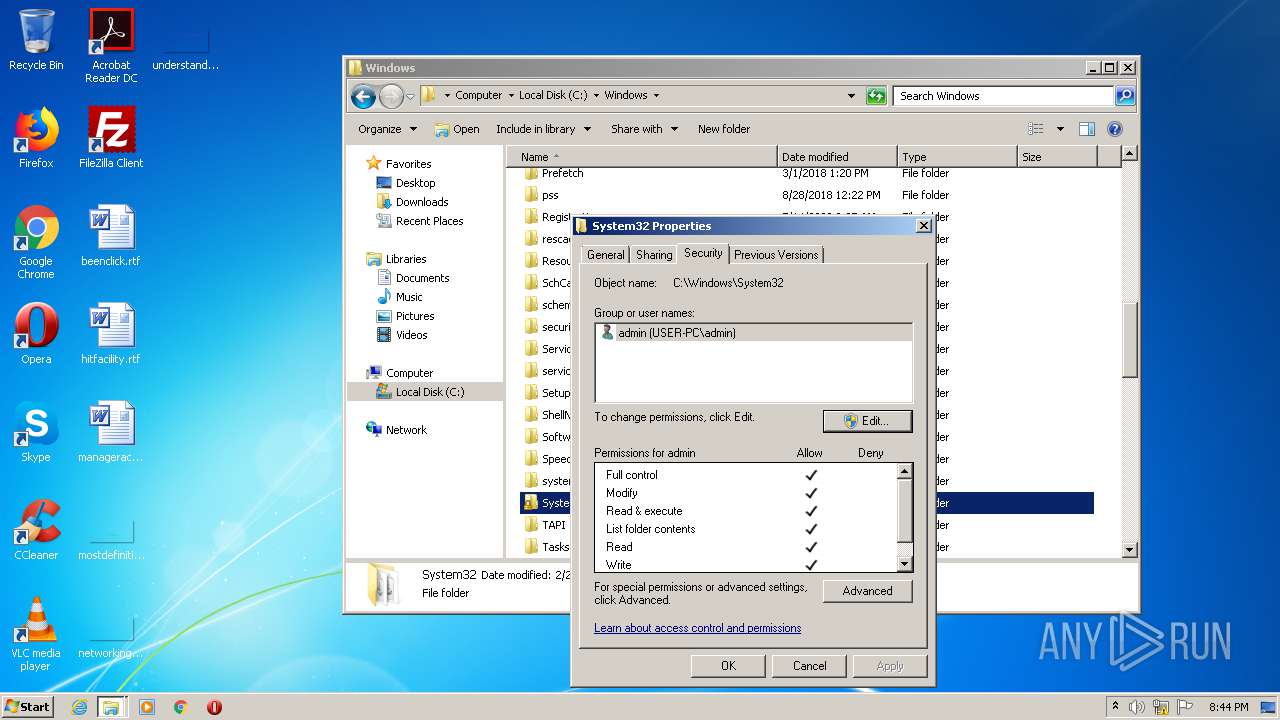Click file list scrollbar down arrow
1280x720 pixels.
pos(1130,549)
